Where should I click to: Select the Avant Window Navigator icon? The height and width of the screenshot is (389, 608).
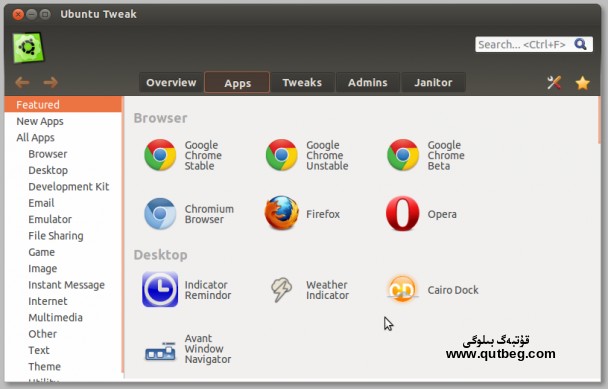click(x=160, y=352)
